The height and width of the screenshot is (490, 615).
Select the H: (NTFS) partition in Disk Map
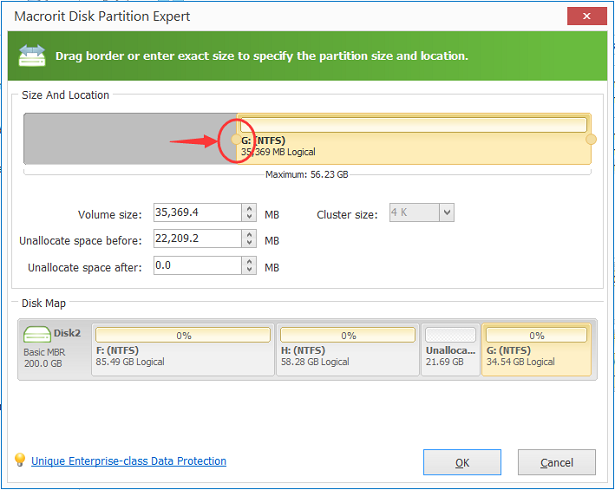348,350
